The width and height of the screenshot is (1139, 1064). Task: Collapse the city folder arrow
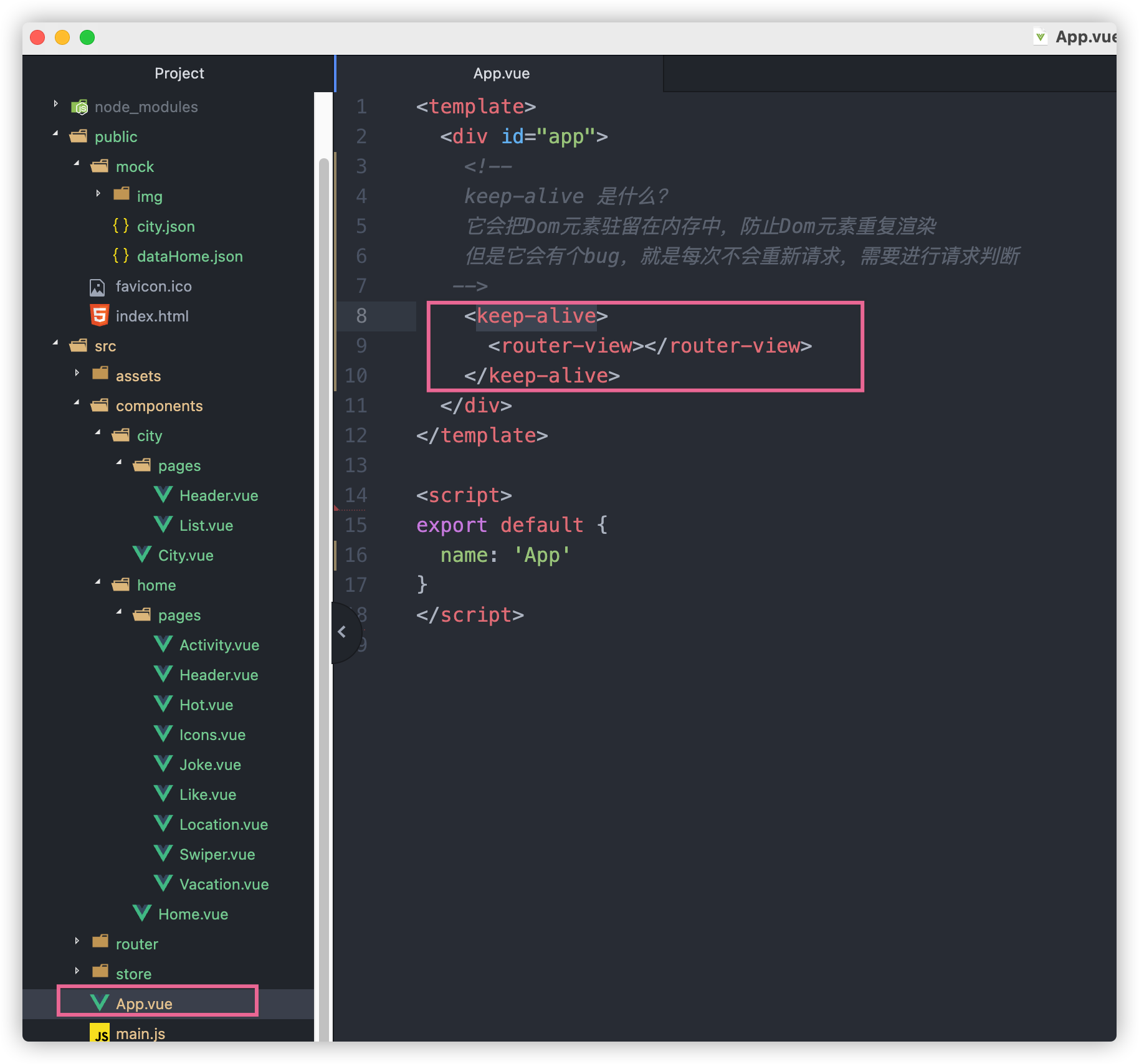coord(98,432)
